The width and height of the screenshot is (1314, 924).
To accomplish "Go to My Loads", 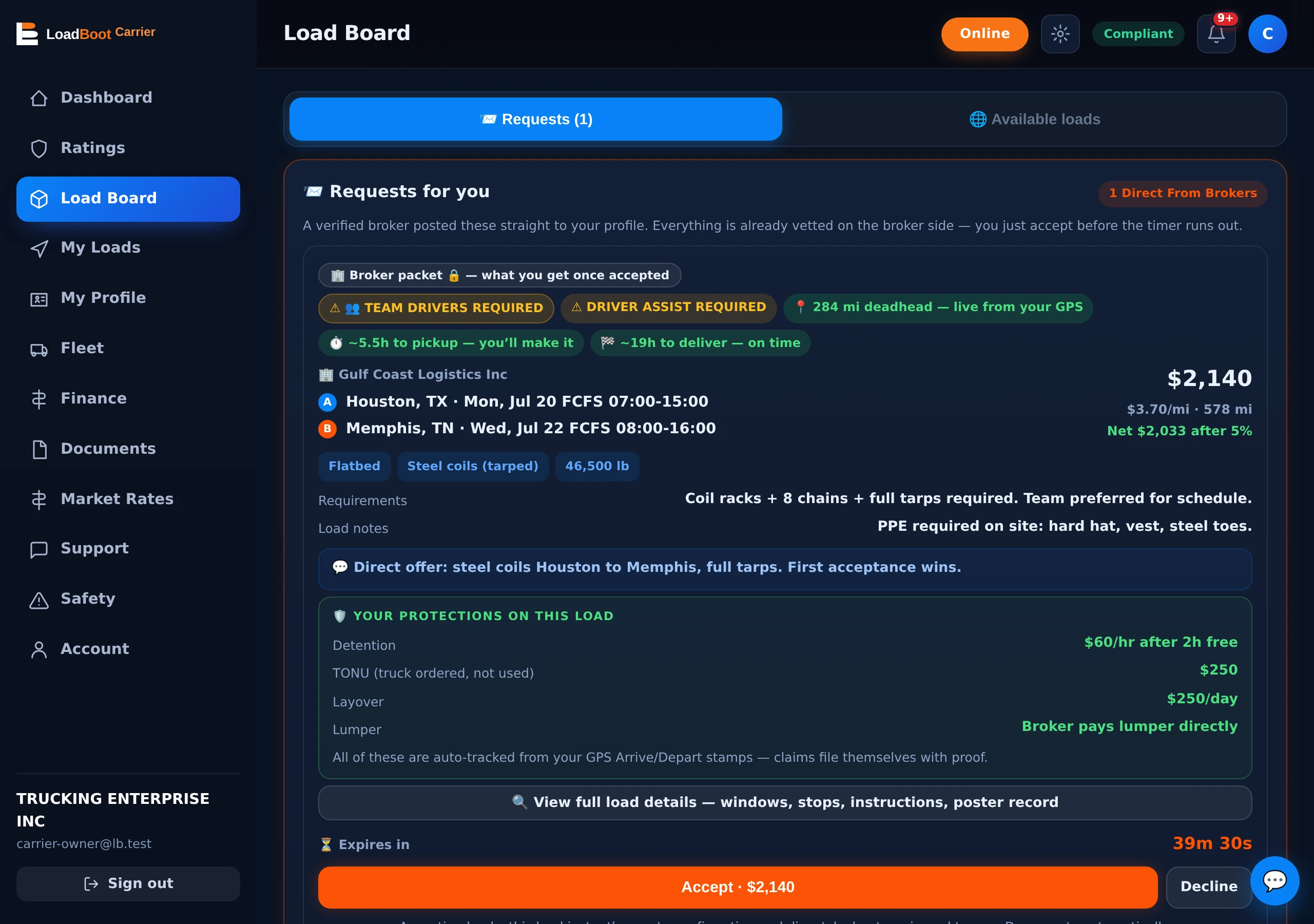I will tap(128, 248).
